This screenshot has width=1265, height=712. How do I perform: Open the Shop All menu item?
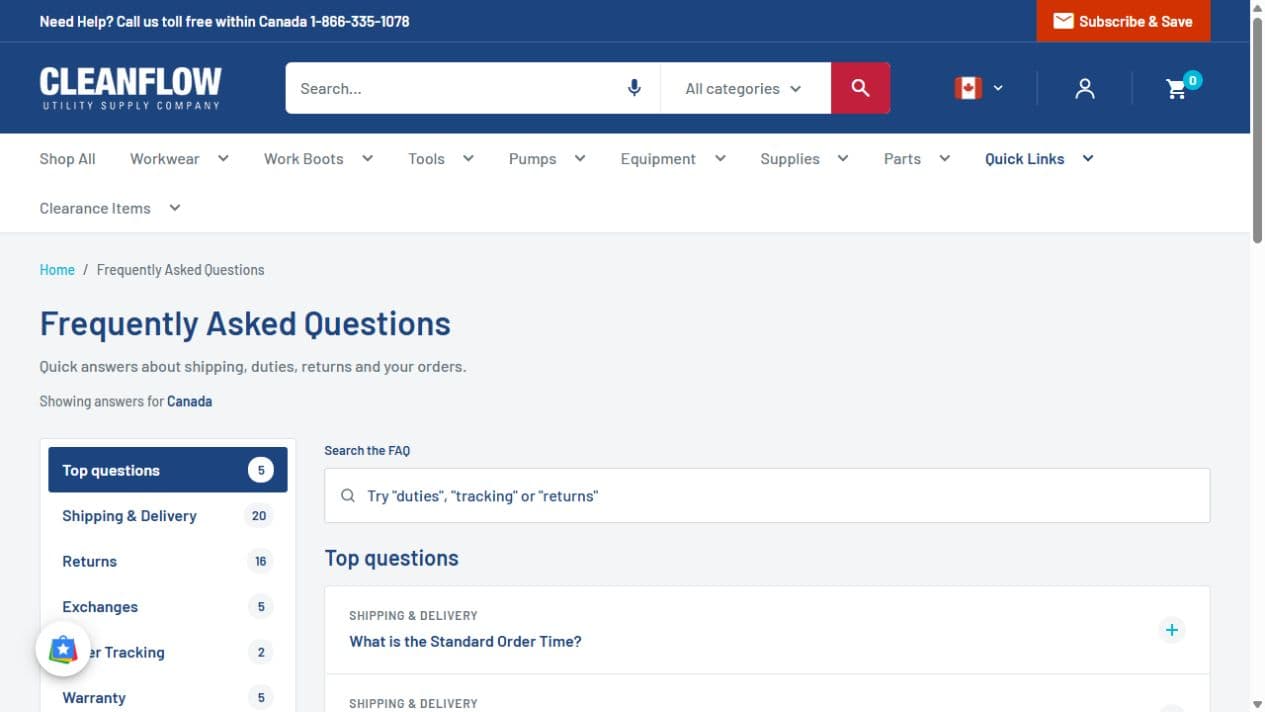coord(67,158)
